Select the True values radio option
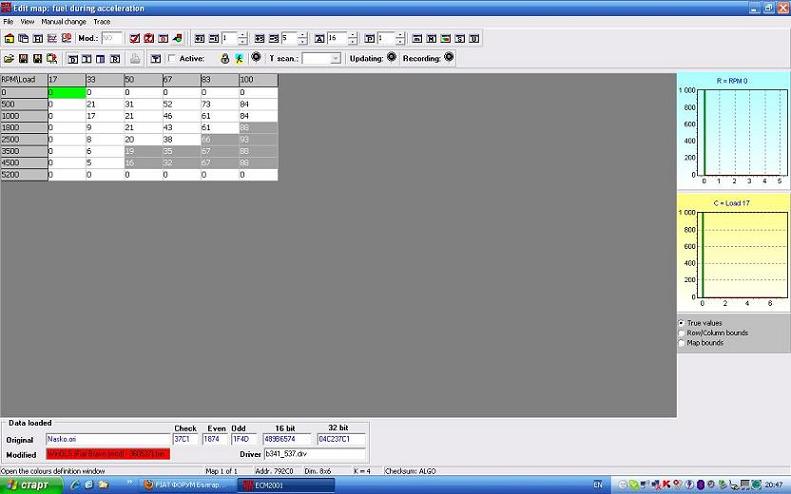The image size is (791, 494). pyautogui.click(x=682, y=323)
